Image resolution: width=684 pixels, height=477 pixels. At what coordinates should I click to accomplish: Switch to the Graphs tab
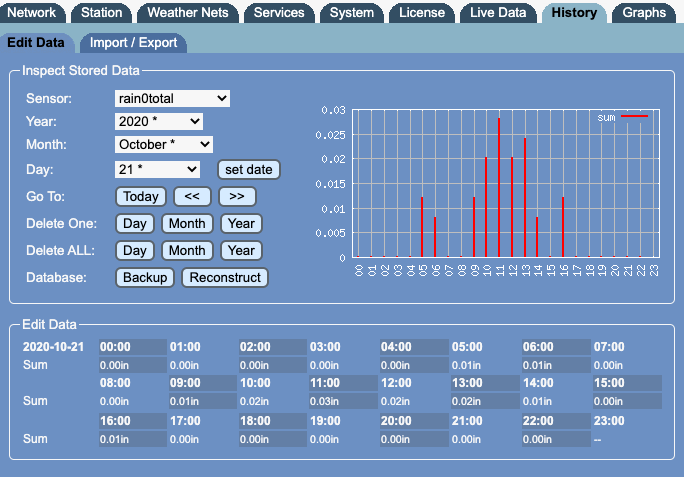[644, 13]
